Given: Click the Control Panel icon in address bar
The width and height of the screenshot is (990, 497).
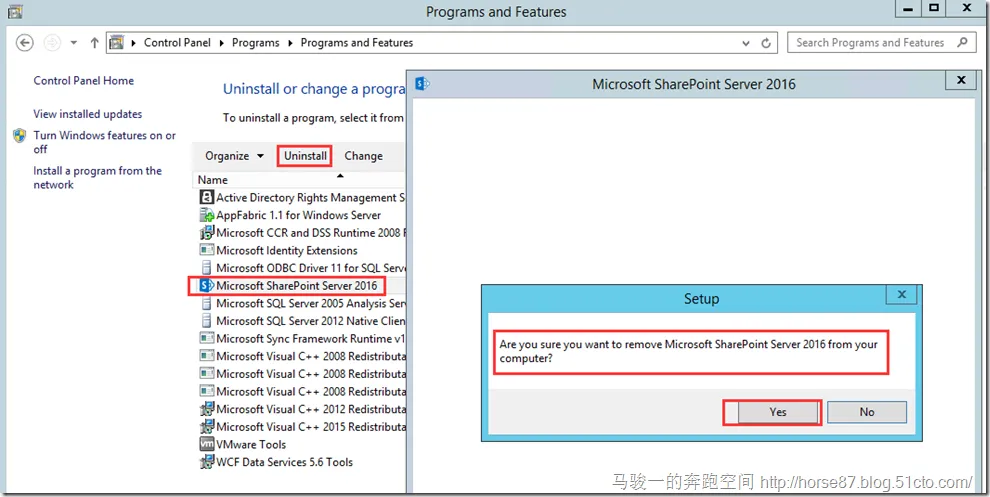Looking at the screenshot, I should tap(117, 43).
